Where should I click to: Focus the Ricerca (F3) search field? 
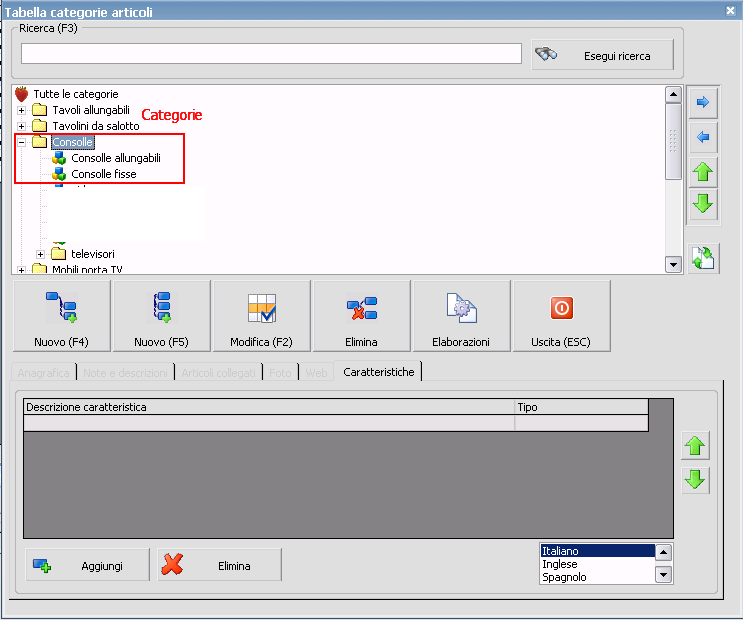(271, 54)
